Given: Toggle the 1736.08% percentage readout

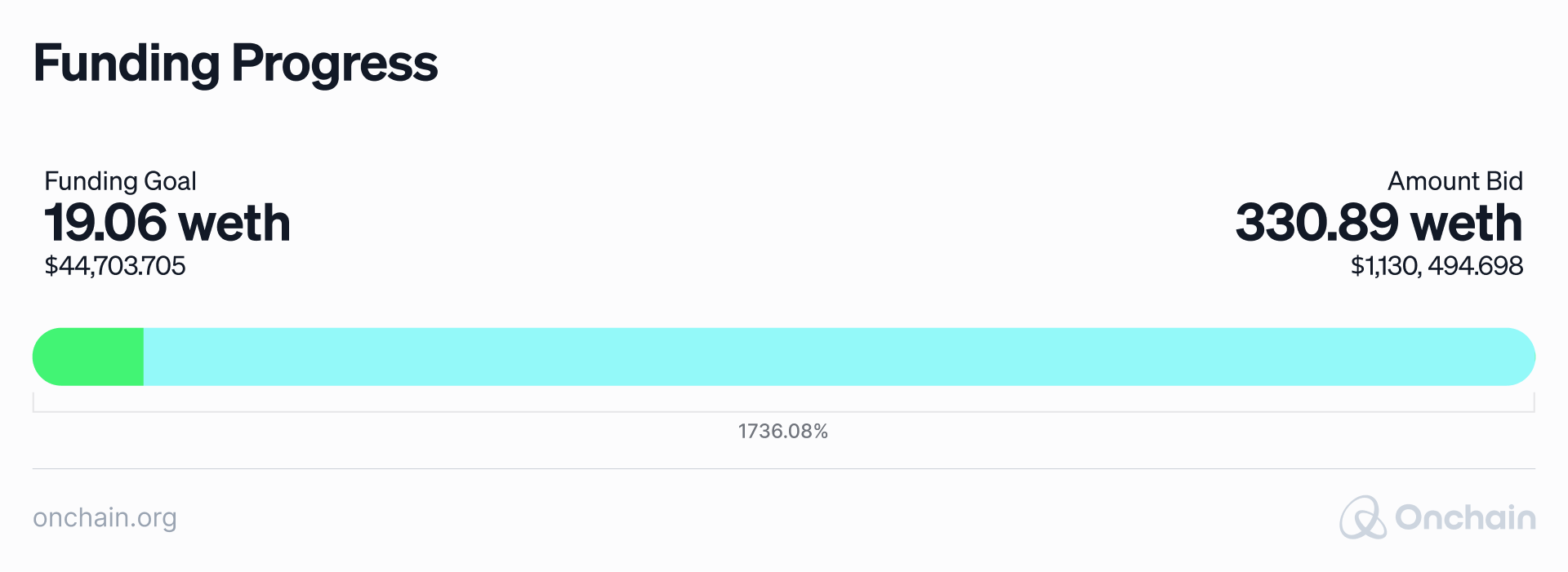Looking at the screenshot, I should point(783,432).
